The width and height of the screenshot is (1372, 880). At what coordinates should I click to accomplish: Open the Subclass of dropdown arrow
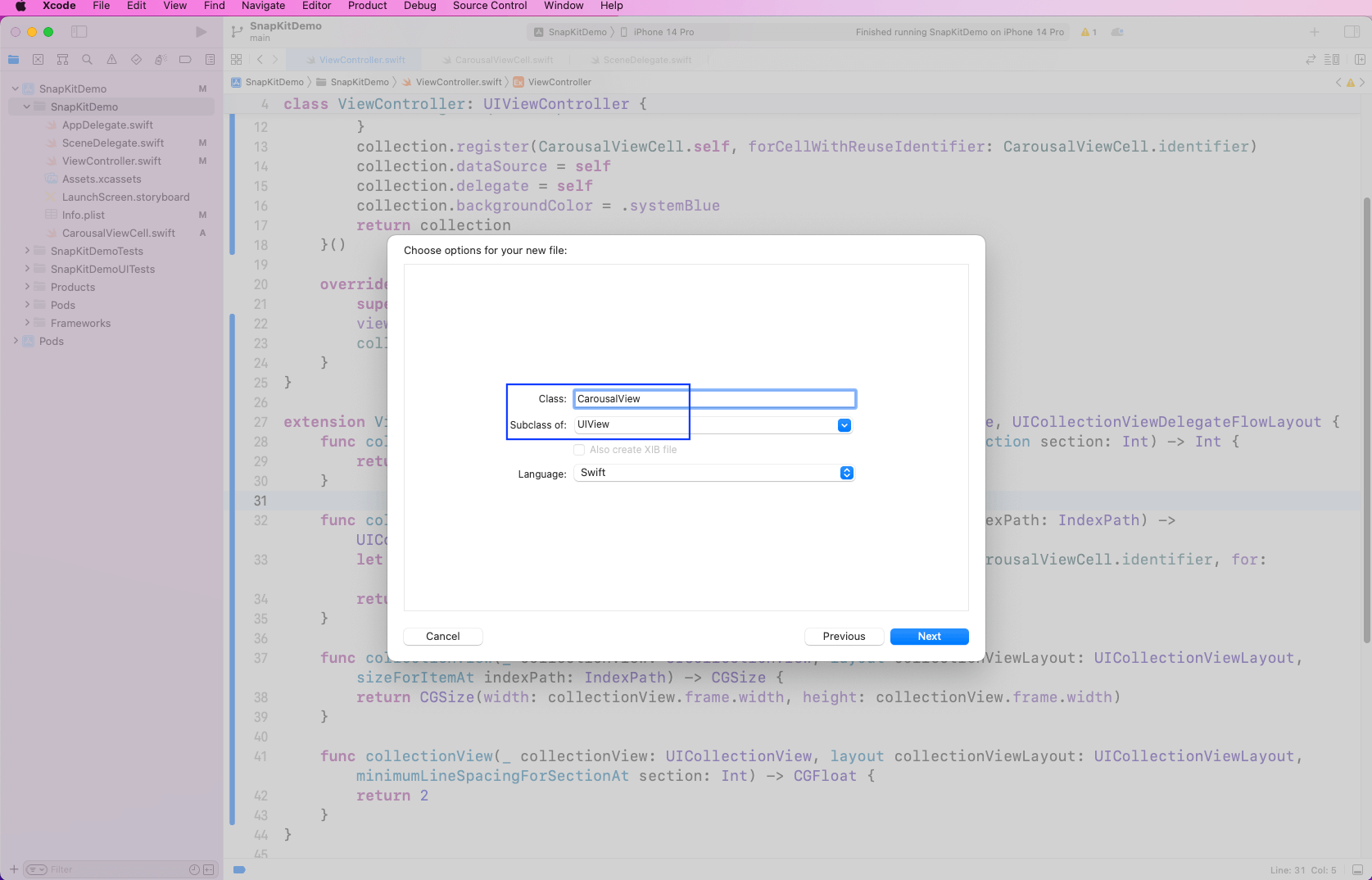[x=844, y=425]
